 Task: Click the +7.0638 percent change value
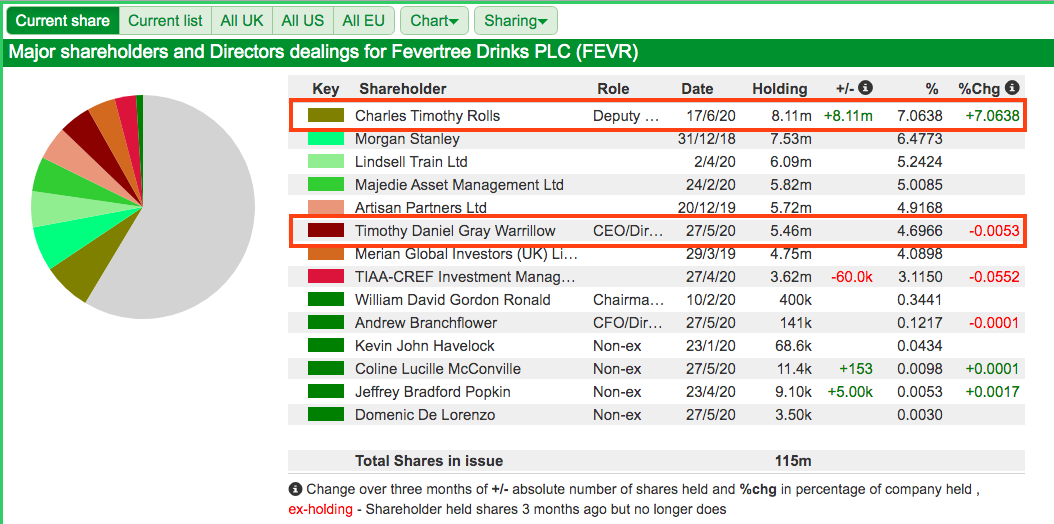click(x=992, y=116)
